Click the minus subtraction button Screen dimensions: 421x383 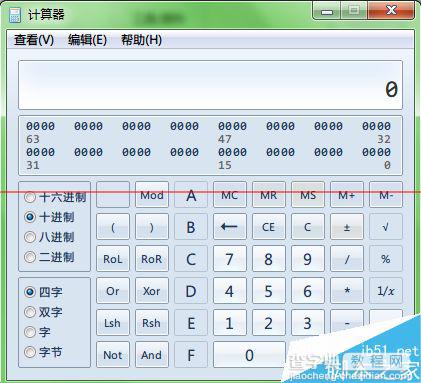coord(347,323)
